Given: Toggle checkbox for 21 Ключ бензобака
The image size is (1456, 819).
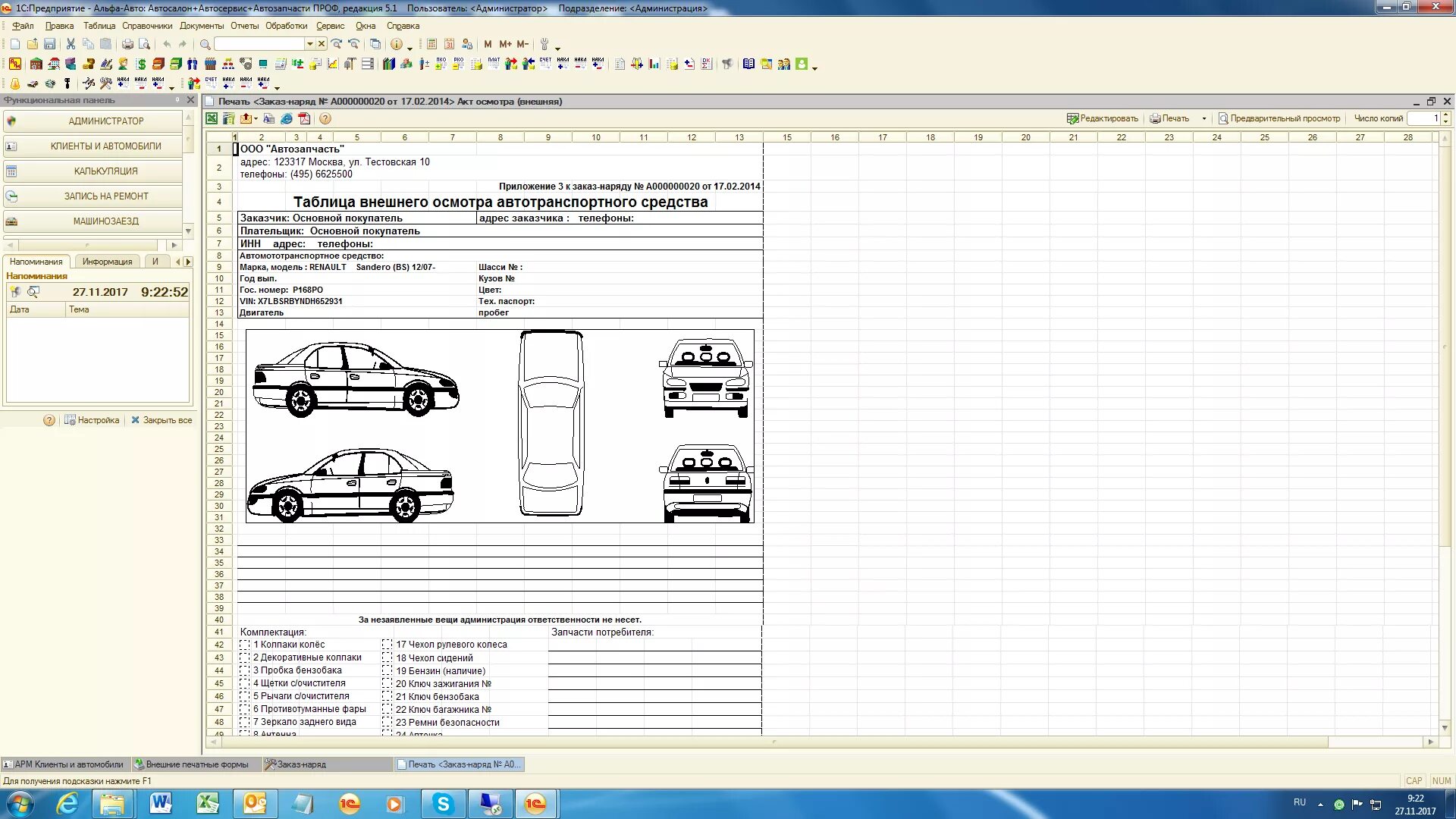Looking at the screenshot, I should pyautogui.click(x=387, y=696).
